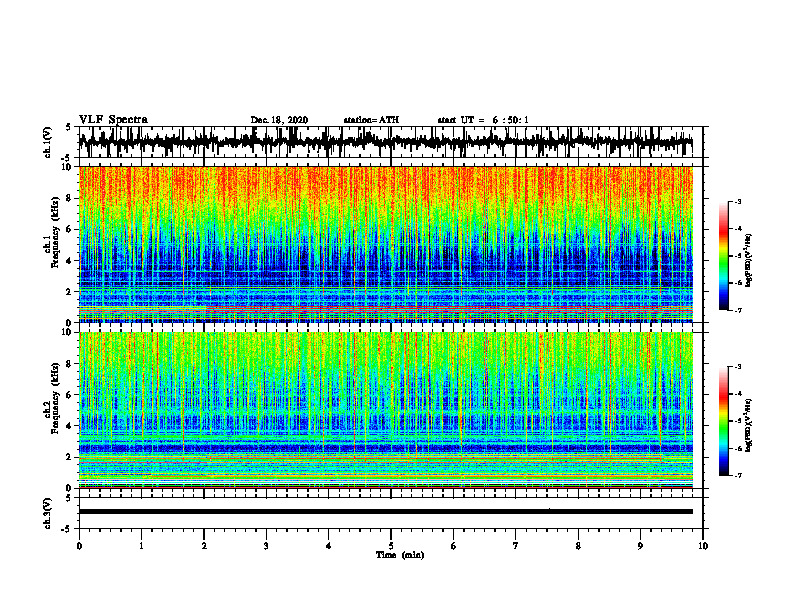Click the "1" label on the time axis
The height and width of the screenshot is (612, 792).
(141, 546)
